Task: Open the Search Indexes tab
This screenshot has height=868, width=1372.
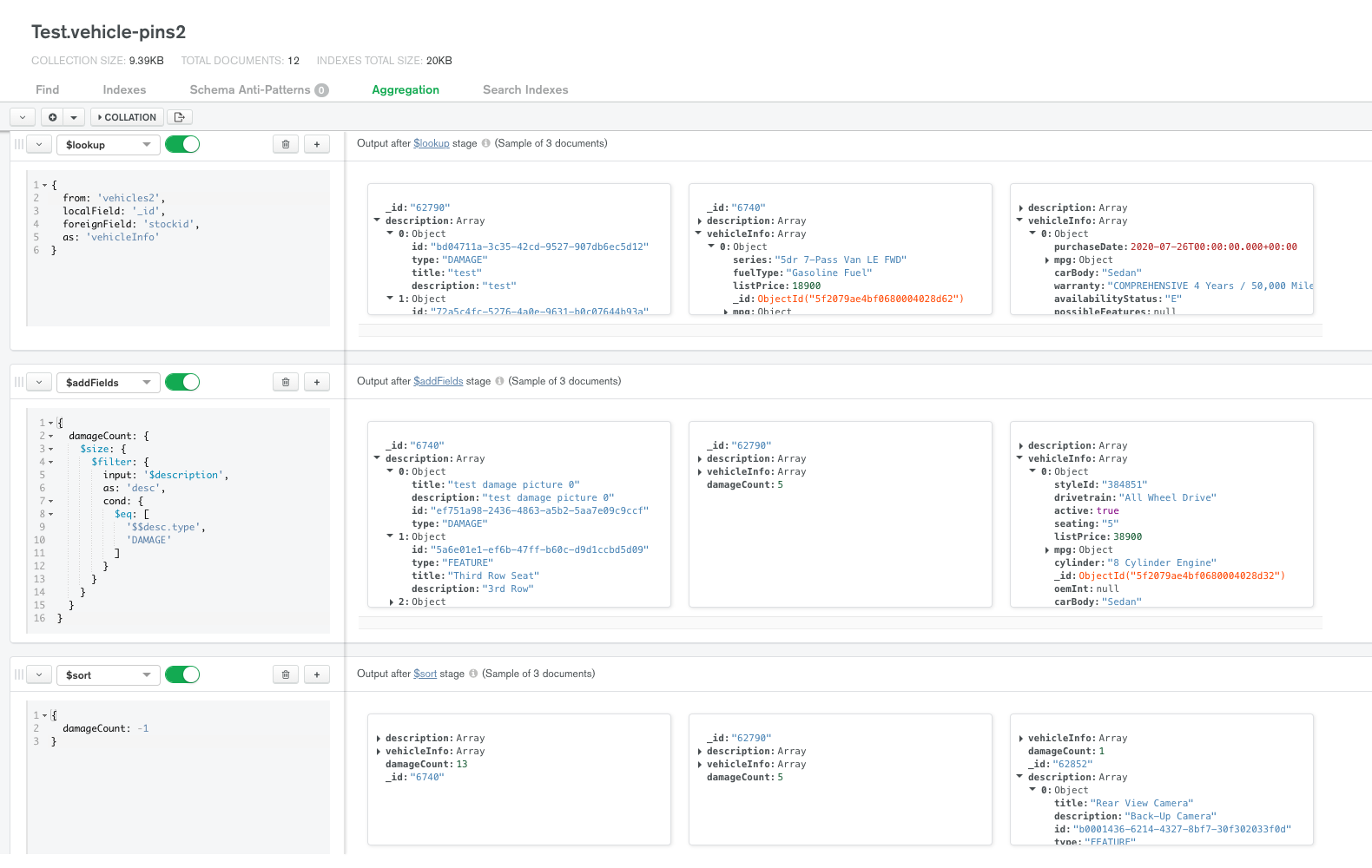Action: (525, 90)
